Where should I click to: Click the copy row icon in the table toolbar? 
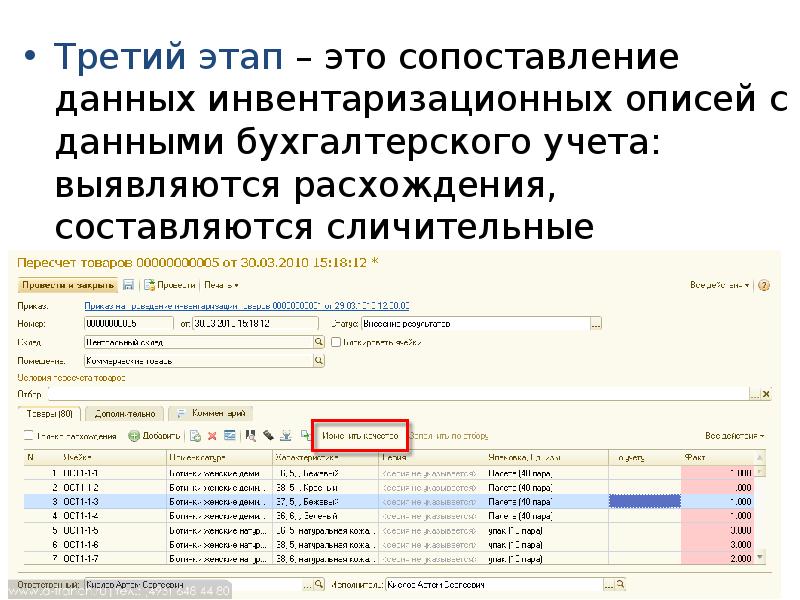point(196,436)
